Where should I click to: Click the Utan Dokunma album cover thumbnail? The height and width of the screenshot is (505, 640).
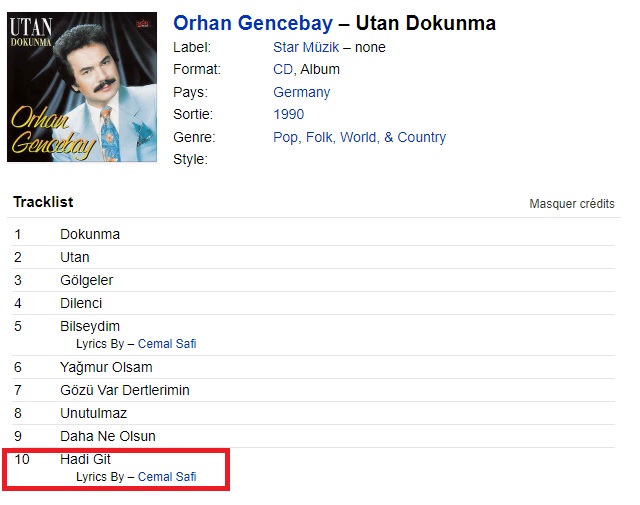pyautogui.click(x=82, y=87)
